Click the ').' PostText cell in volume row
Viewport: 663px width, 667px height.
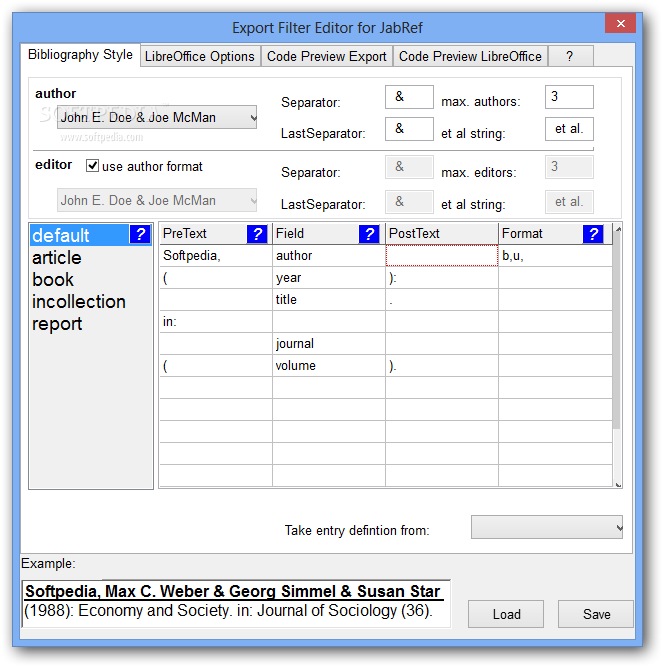442,366
